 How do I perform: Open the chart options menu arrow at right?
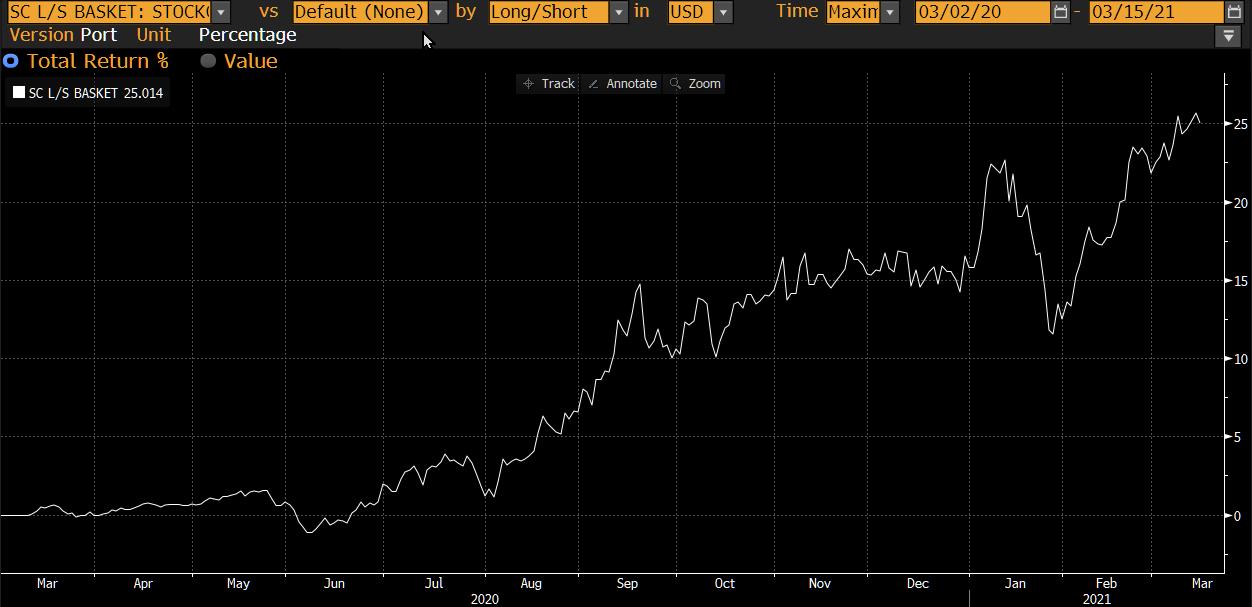[1228, 36]
